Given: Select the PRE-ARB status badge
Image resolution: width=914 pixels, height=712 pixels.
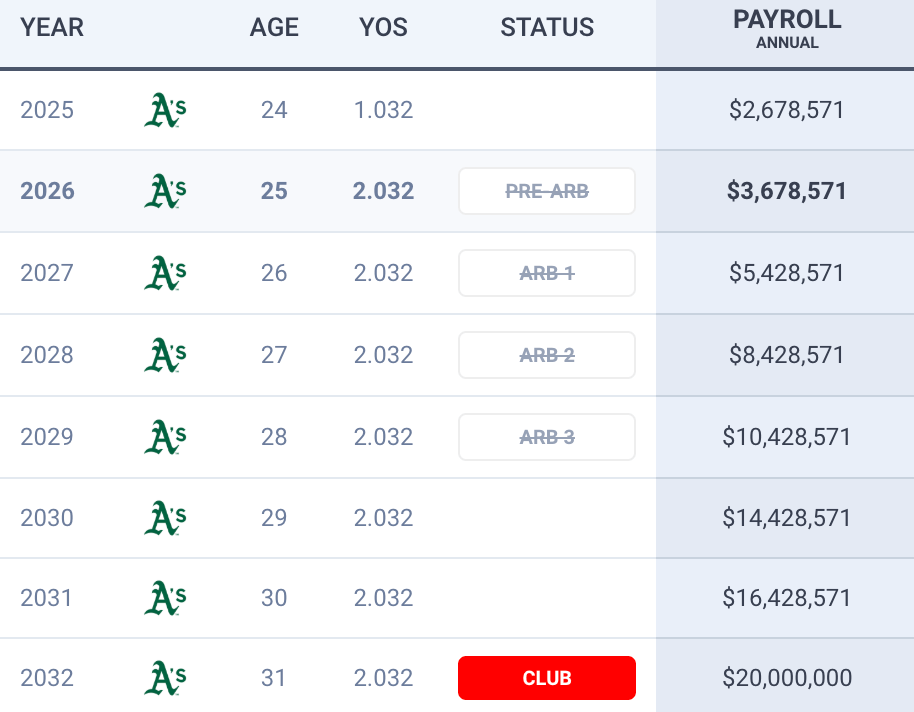Looking at the screenshot, I should point(547,191).
